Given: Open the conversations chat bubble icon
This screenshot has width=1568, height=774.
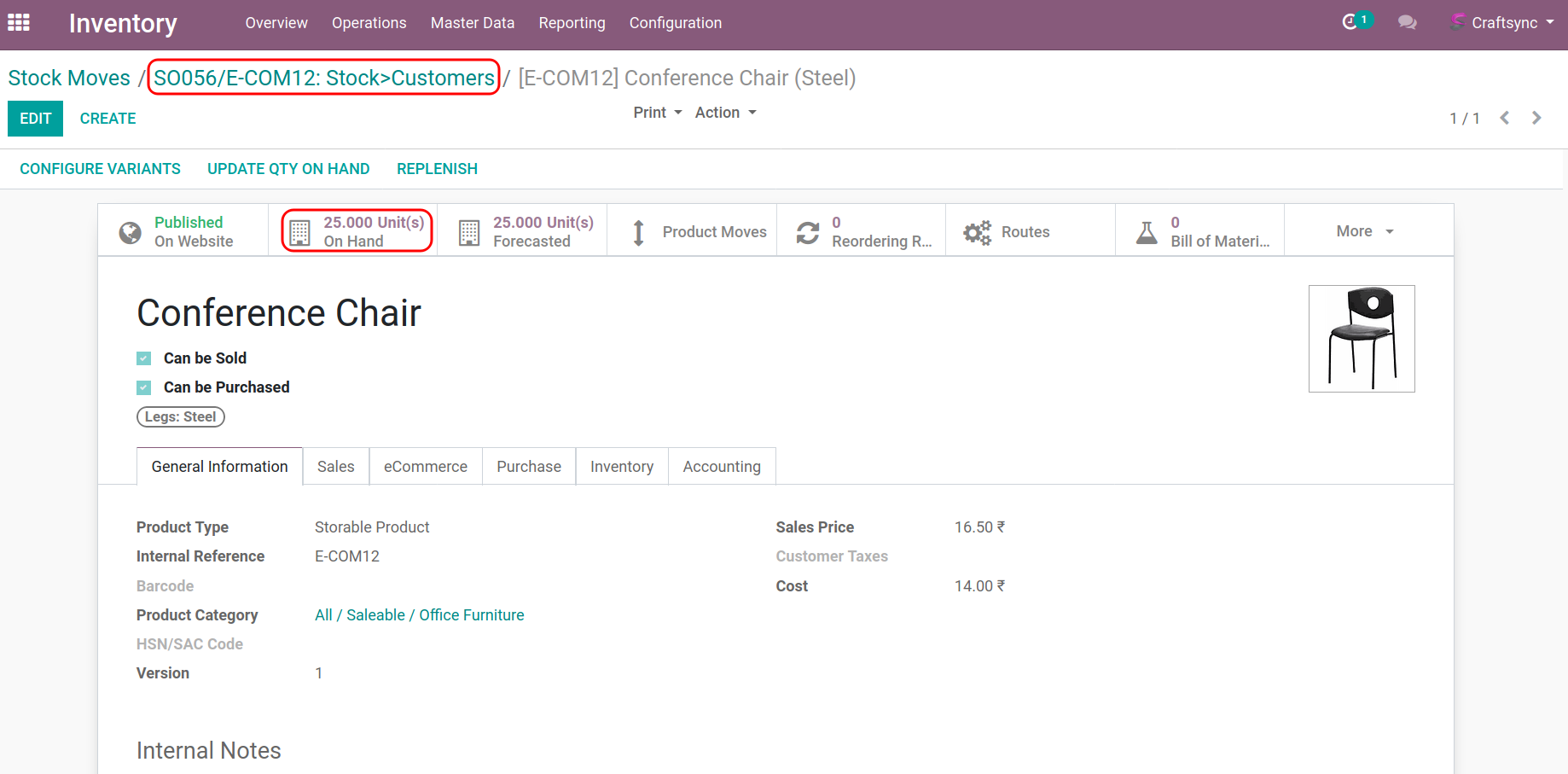Looking at the screenshot, I should (x=1407, y=23).
